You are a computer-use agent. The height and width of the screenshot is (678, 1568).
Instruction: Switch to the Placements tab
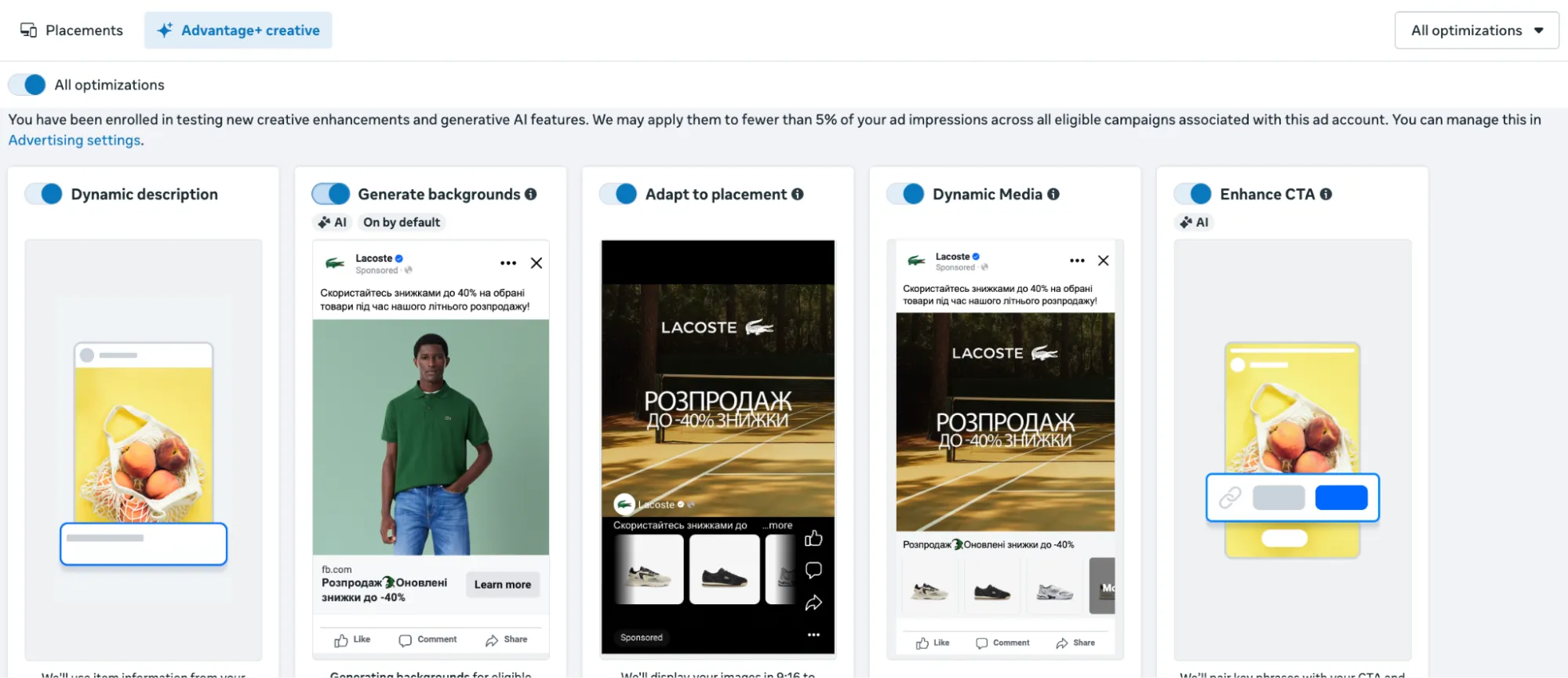(72, 31)
